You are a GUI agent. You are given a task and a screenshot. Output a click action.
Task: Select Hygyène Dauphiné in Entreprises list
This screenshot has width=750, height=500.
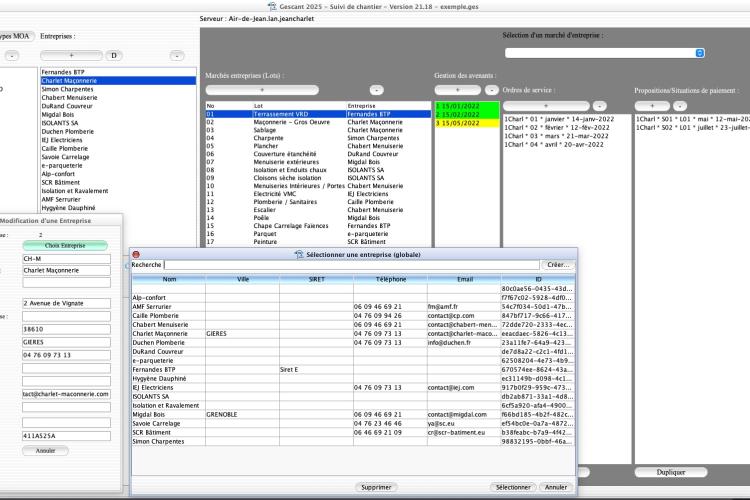[118, 208]
